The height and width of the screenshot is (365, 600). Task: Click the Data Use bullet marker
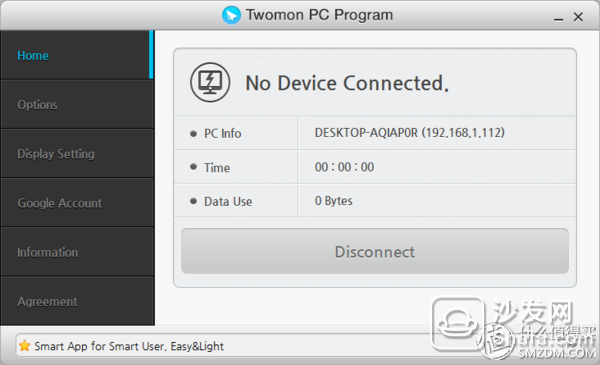click(x=193, y=201)
